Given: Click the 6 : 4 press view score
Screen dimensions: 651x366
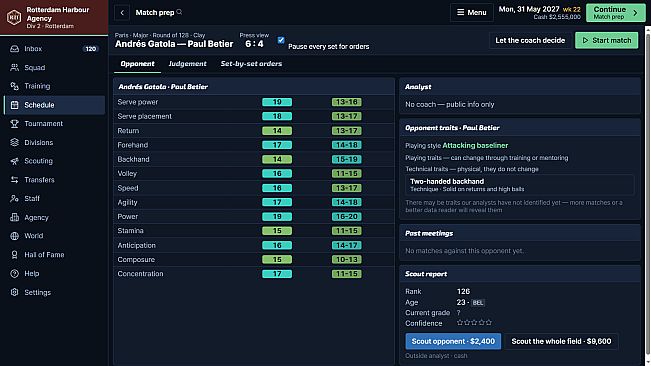Looking at the screenshot, I should [x=254, y=44].
